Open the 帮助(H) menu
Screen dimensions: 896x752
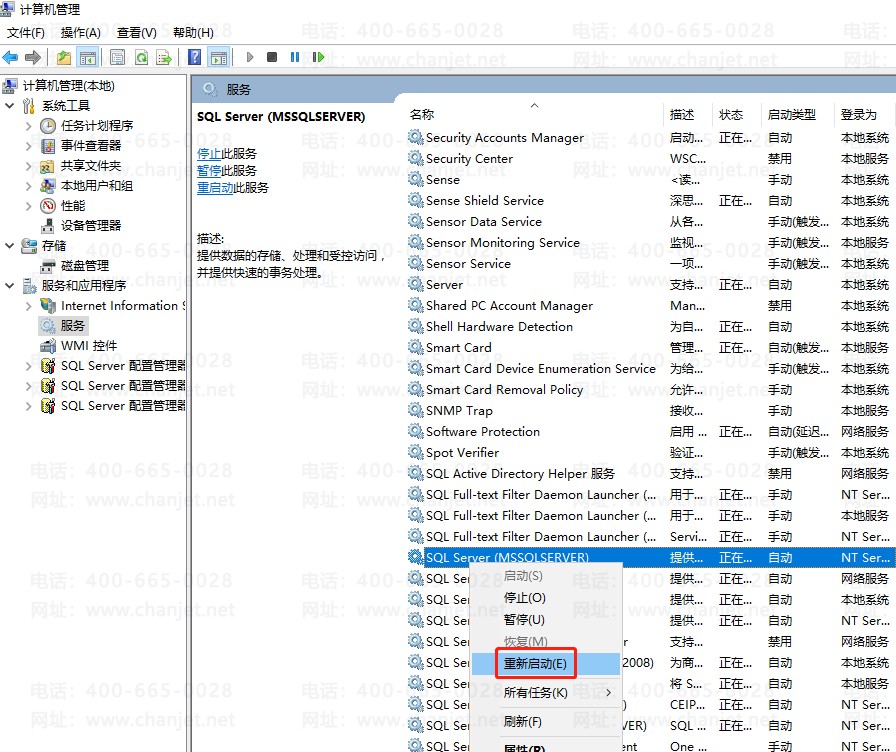(x=193, y=33)
